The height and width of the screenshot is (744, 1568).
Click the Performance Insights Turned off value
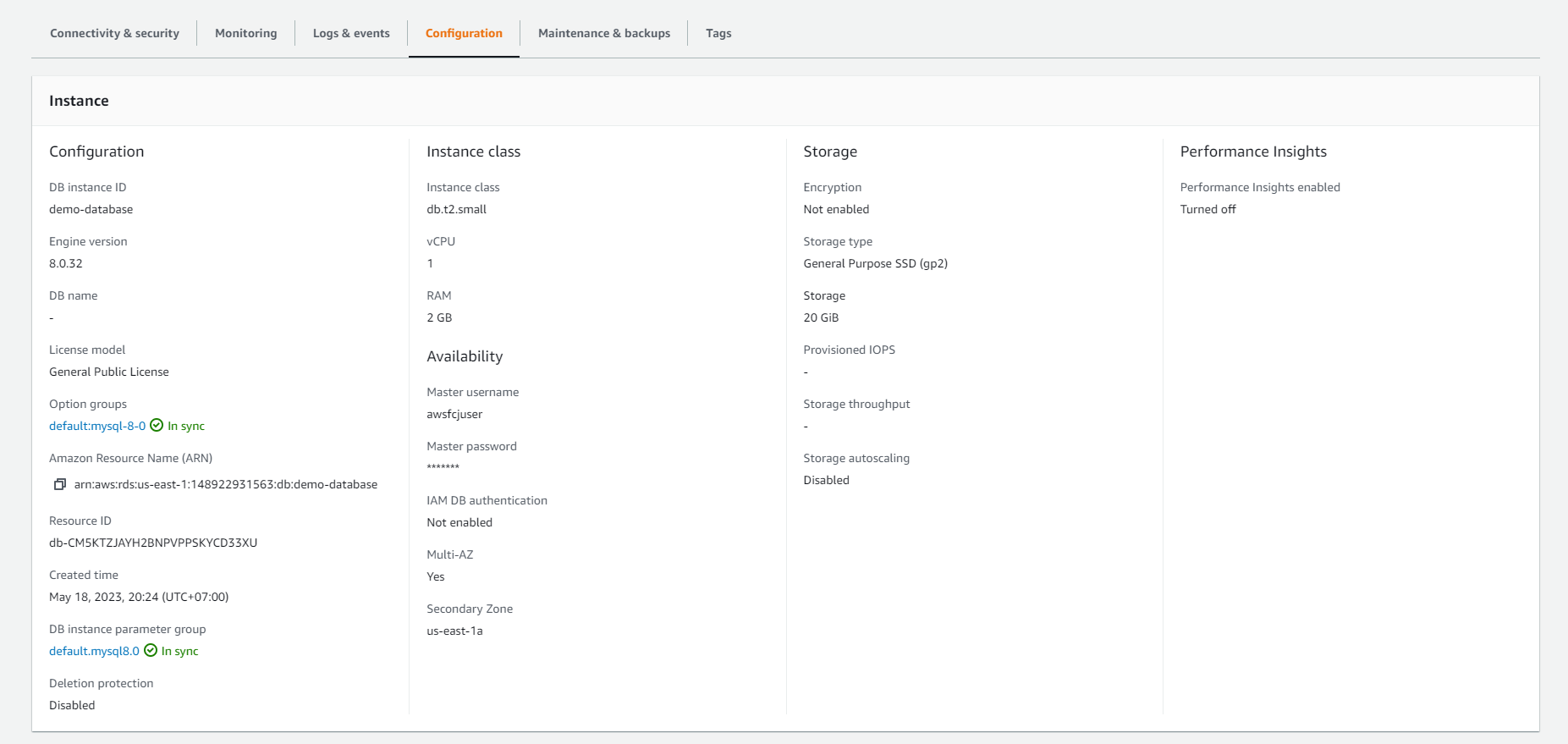pos(1208,209)
